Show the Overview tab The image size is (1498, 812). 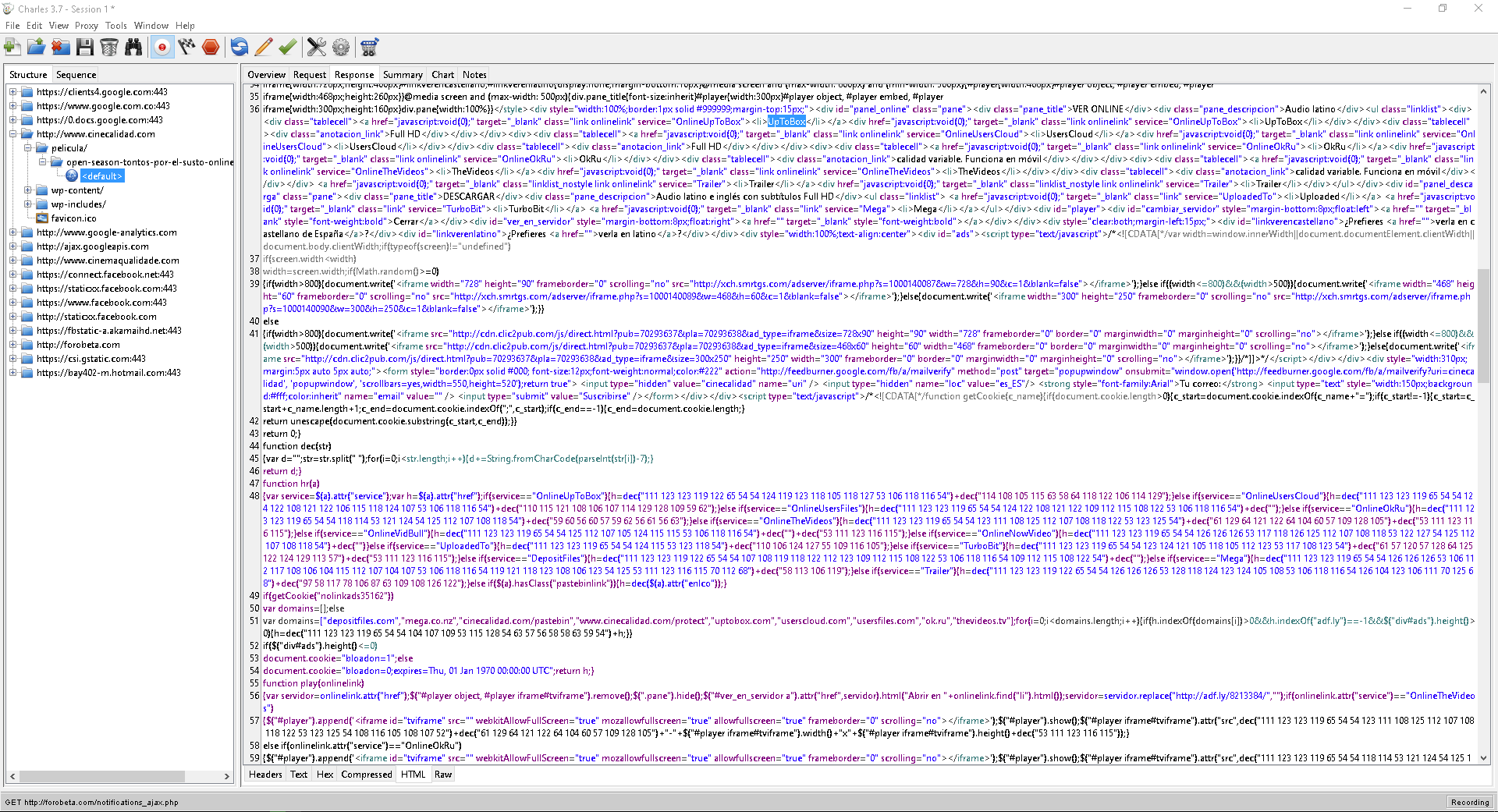(x=267, y=75)
